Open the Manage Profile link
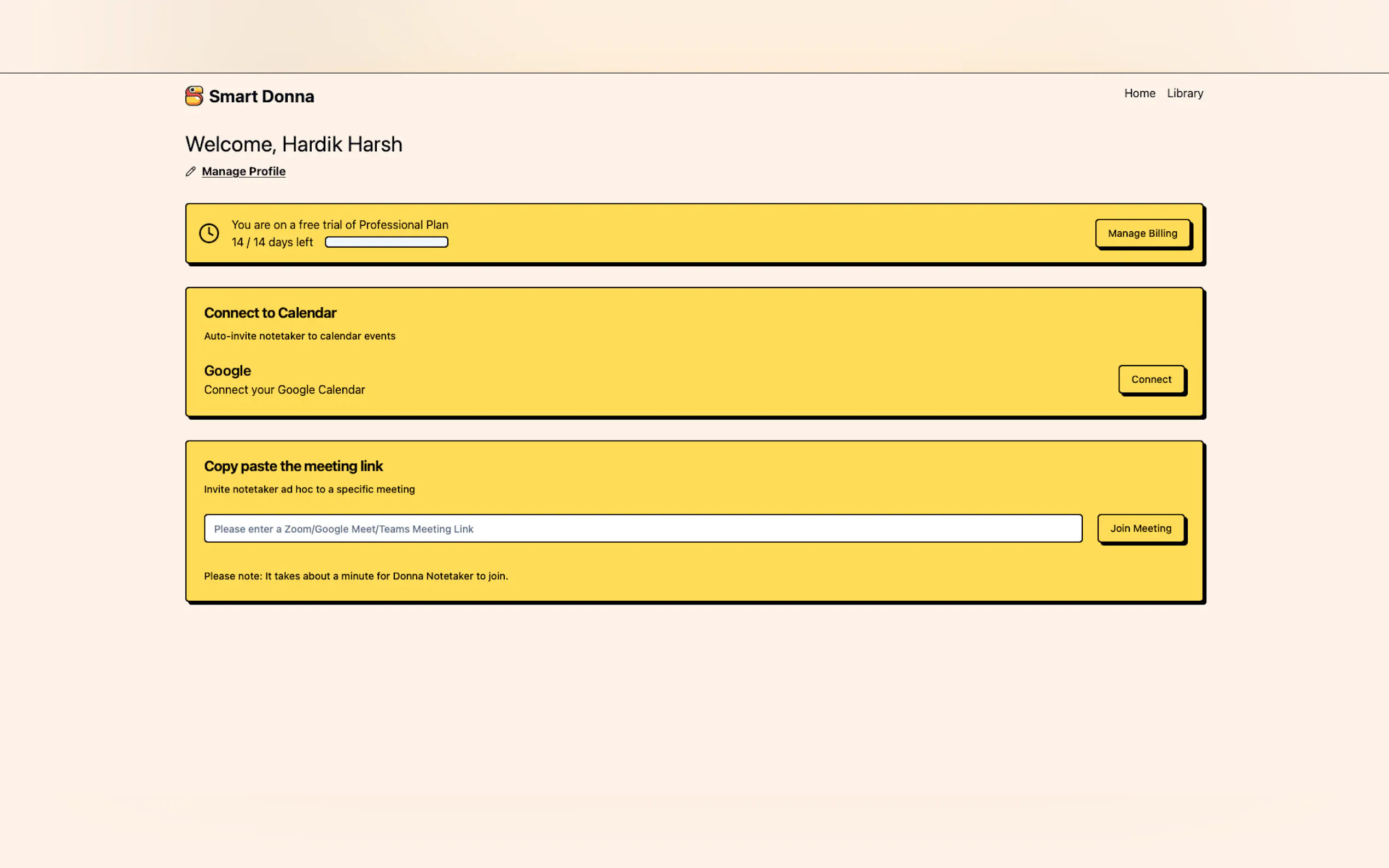 coord(243,172)
